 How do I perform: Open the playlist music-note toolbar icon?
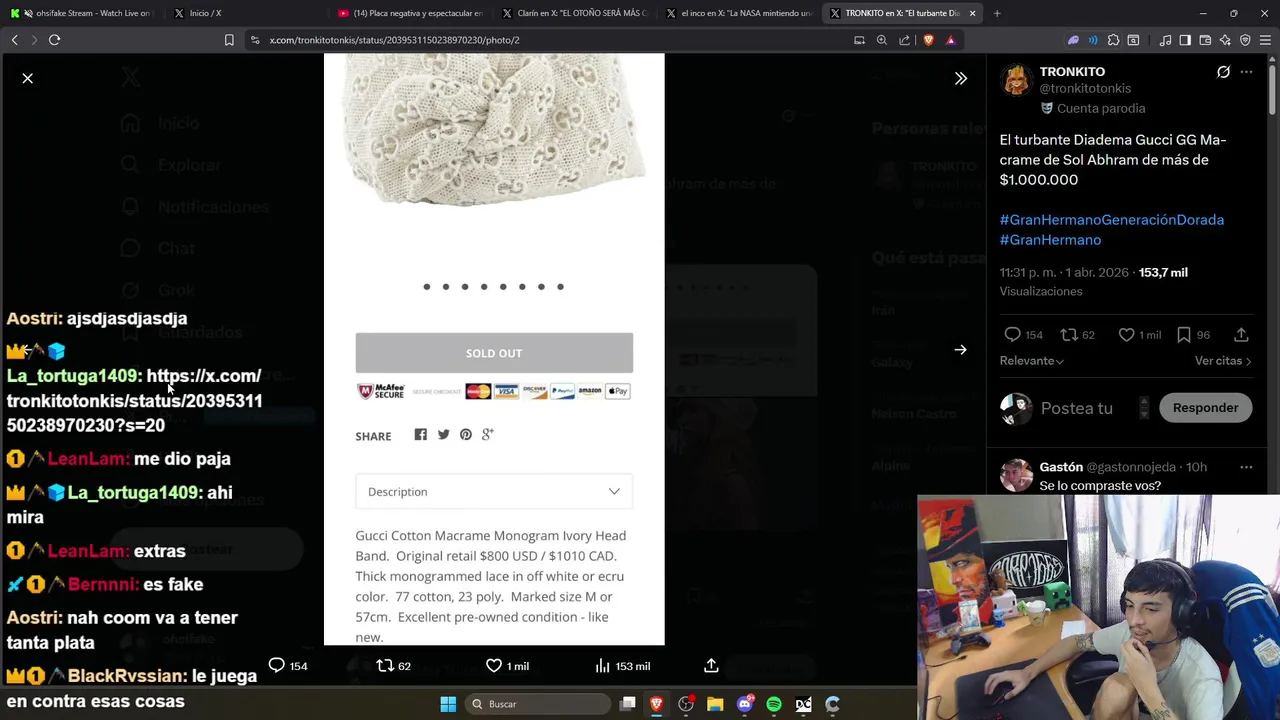tap(1165, 40)
